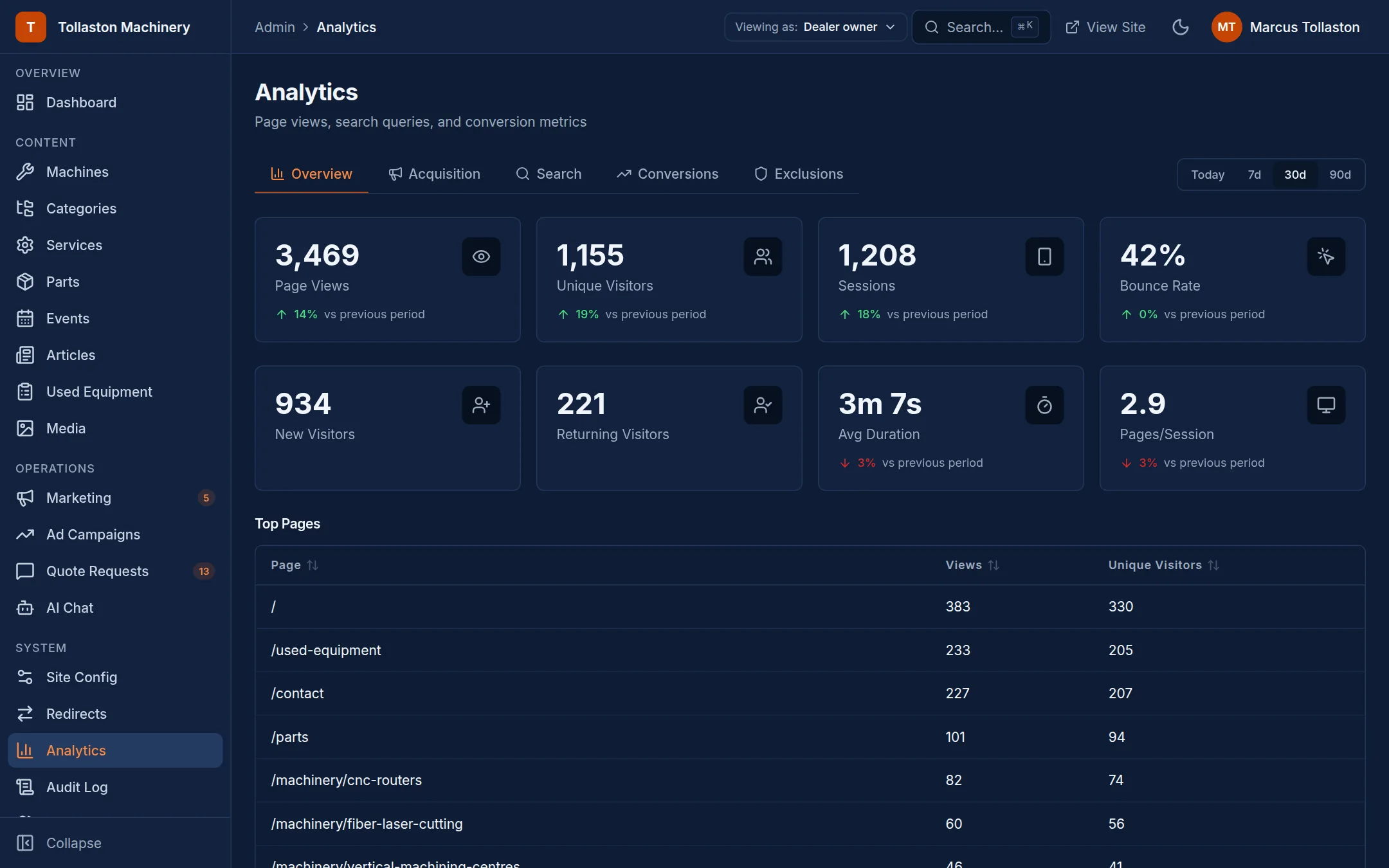The width and height of the screenshot is (1389, 868).
Task: Open the Dashboard sidebar item
Action: click(115, 102)
